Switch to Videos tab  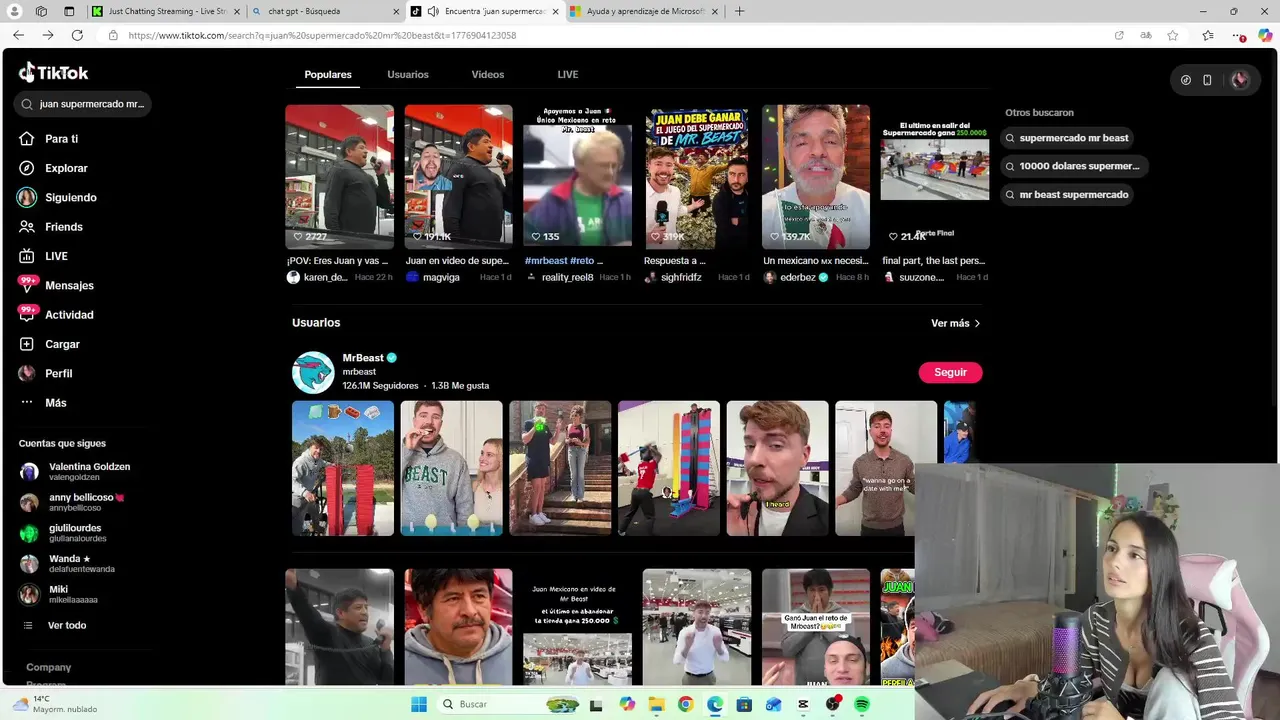click(x=488, y=75)
